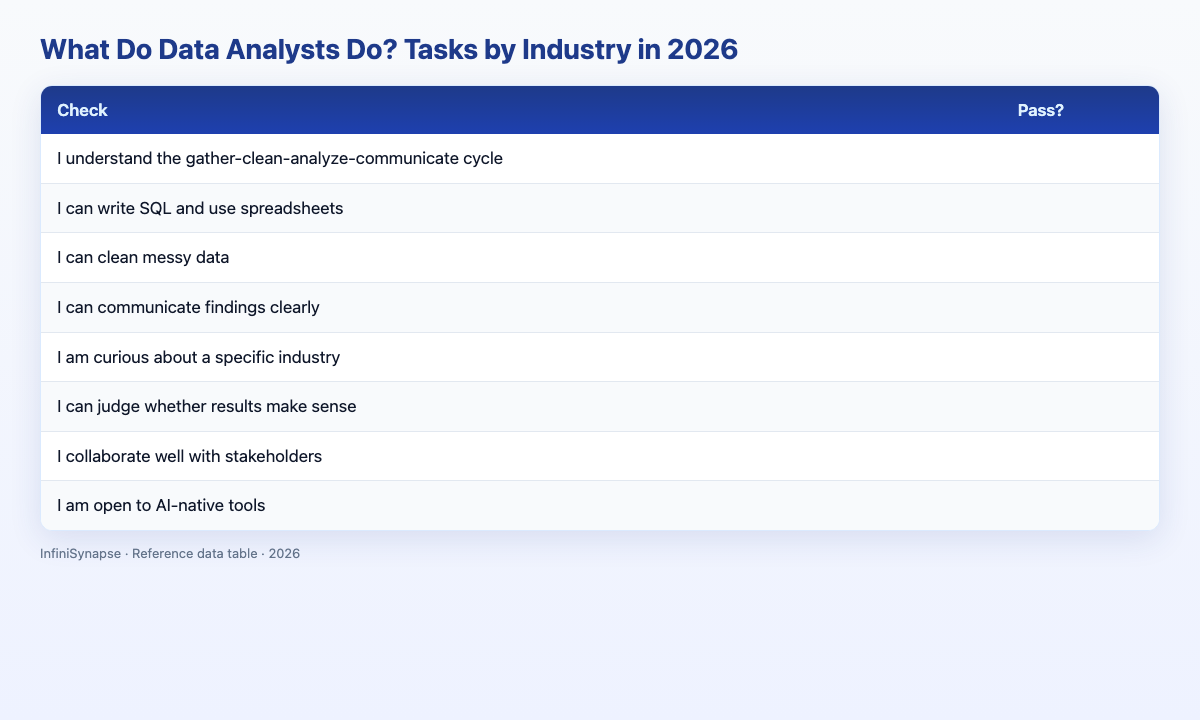Click the 'I am open to AI-native tools' row
Image resolution: width=1200 pixels, height=720 pixels.
(600, 506)
